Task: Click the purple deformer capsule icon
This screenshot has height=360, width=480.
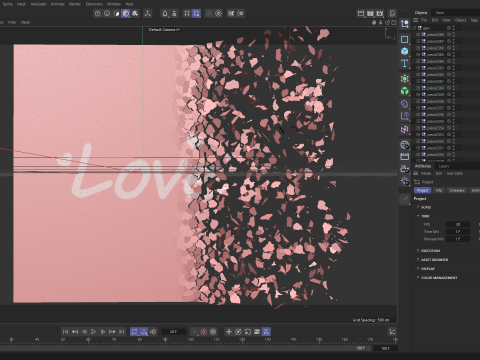Action: click(404, 104)
